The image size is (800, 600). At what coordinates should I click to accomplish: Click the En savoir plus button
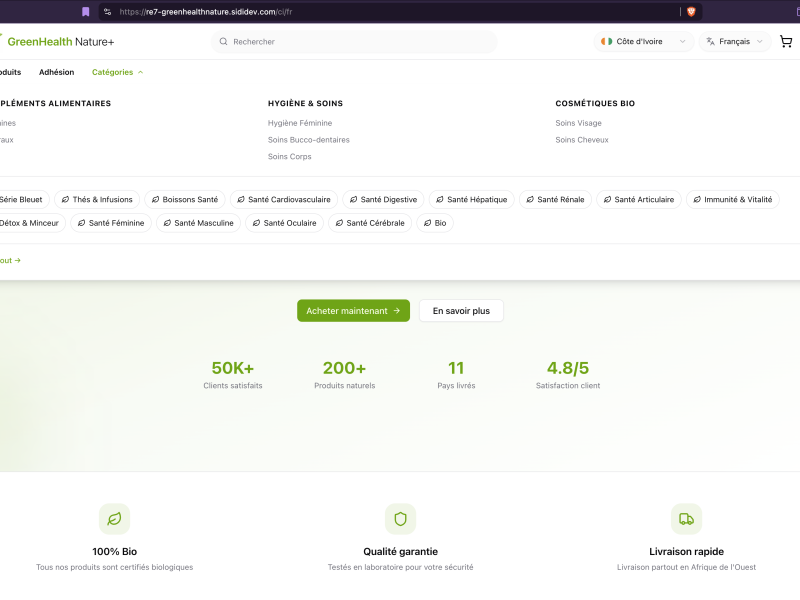click(461, 311)
